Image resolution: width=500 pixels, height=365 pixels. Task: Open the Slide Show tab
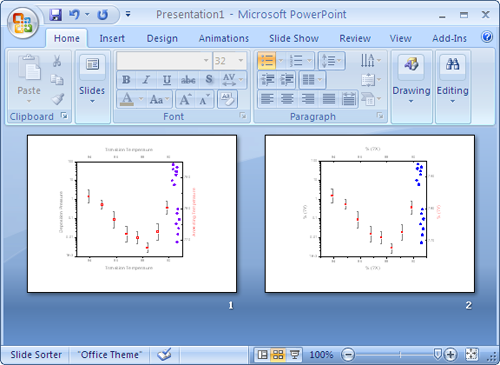click(x=294, y=39)
